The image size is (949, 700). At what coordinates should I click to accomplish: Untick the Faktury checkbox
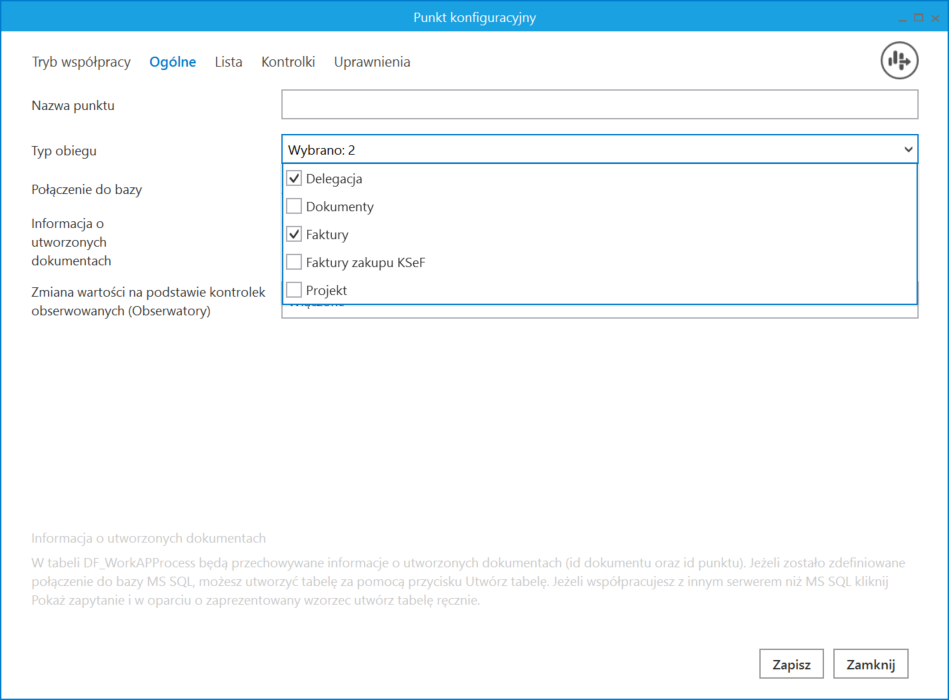(294, 235)
